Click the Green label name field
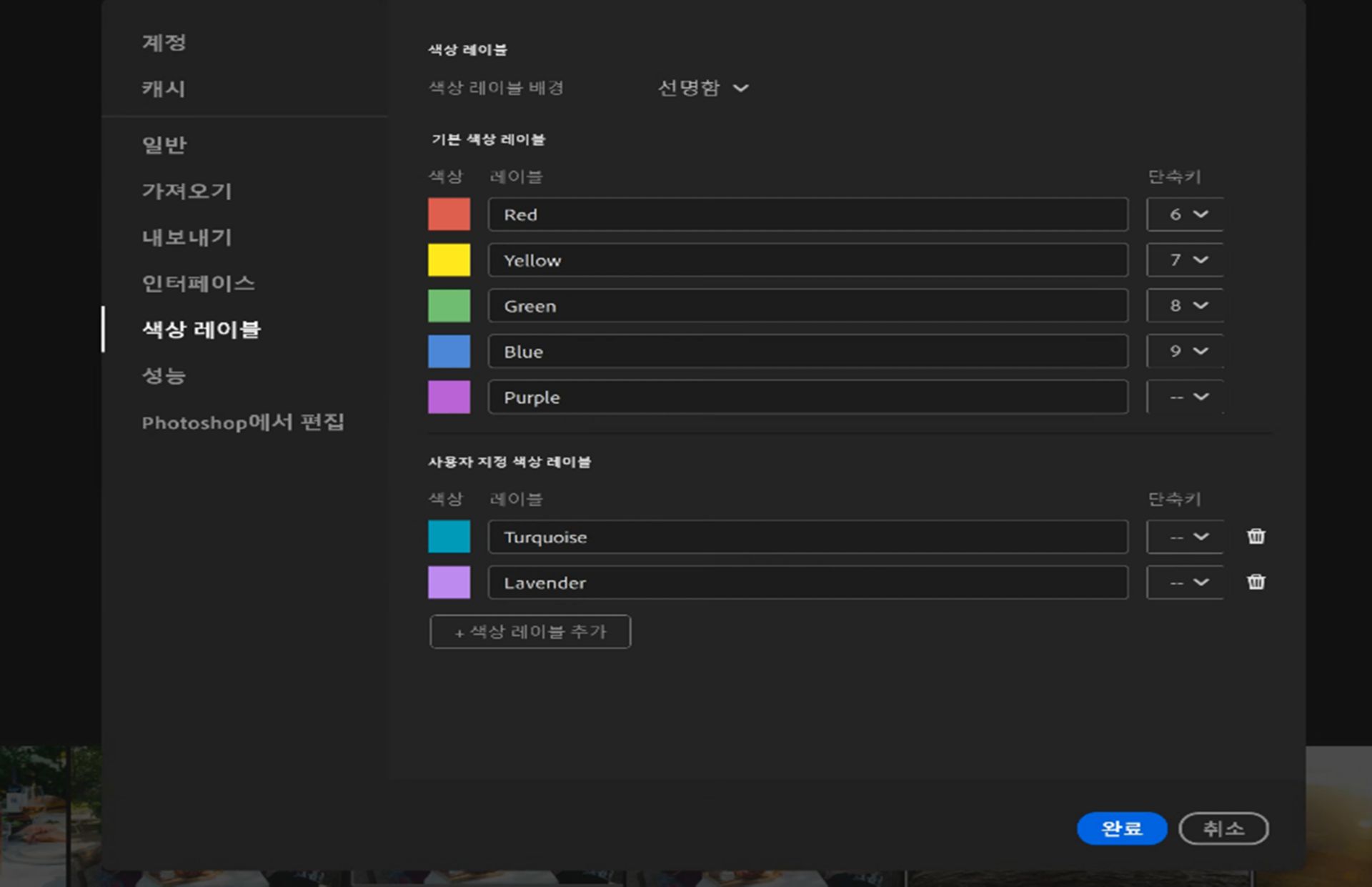Viewport: 1372px width, 887px height. click(x=808, y=306)
